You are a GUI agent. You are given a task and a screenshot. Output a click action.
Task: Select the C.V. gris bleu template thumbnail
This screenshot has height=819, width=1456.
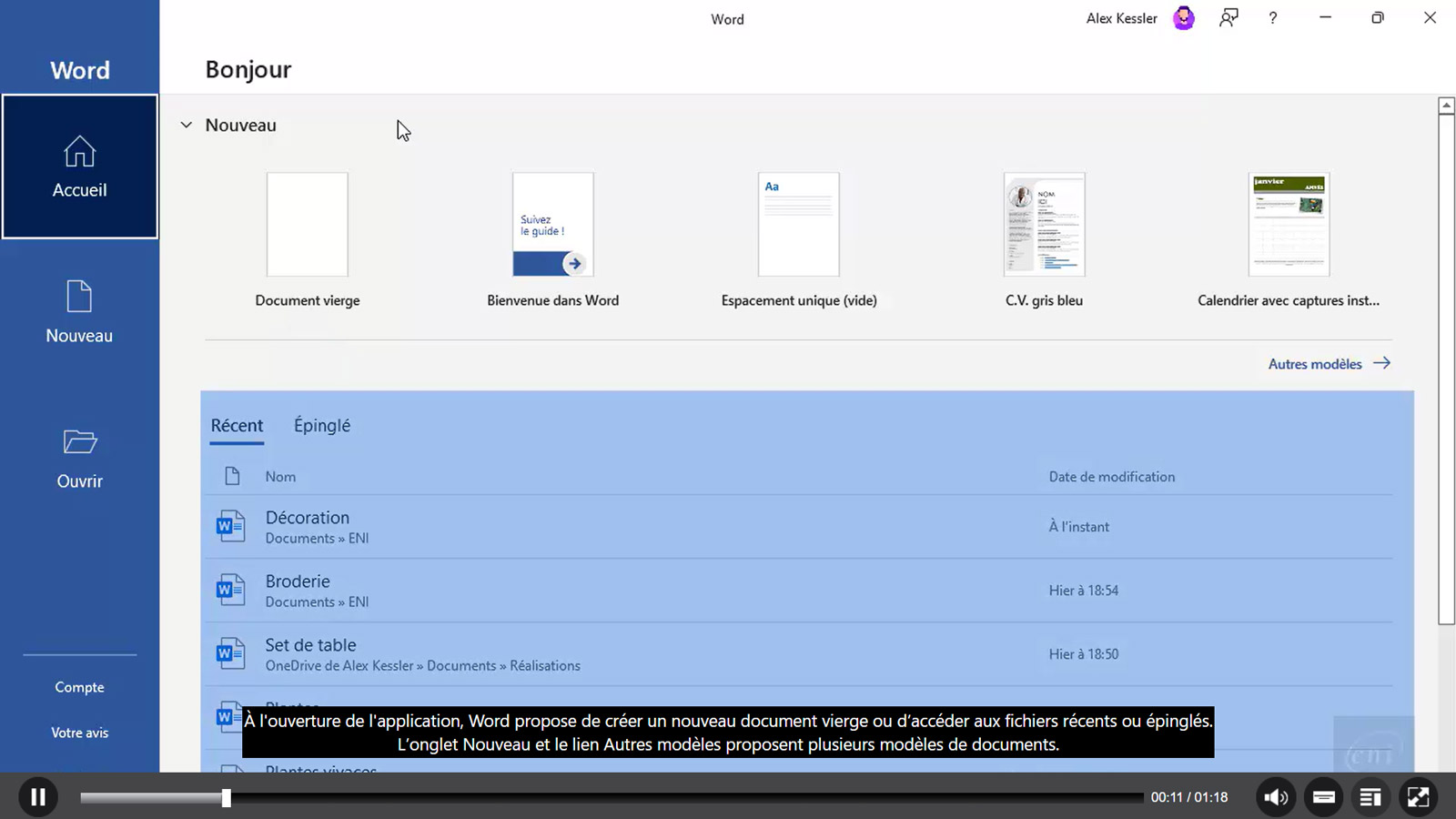(1044, 225)
